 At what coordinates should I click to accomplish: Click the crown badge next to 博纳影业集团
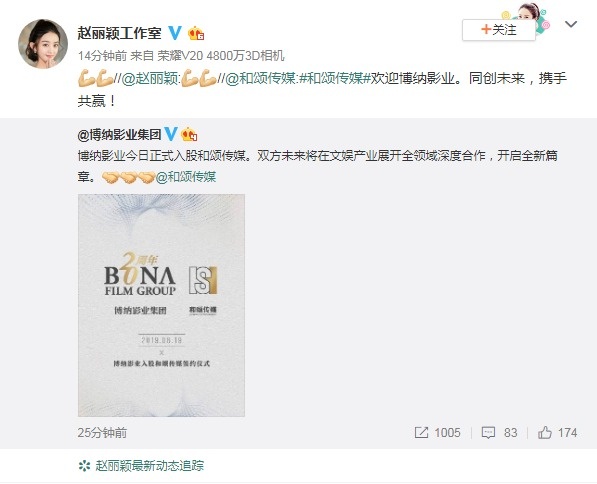pos(189,134)
